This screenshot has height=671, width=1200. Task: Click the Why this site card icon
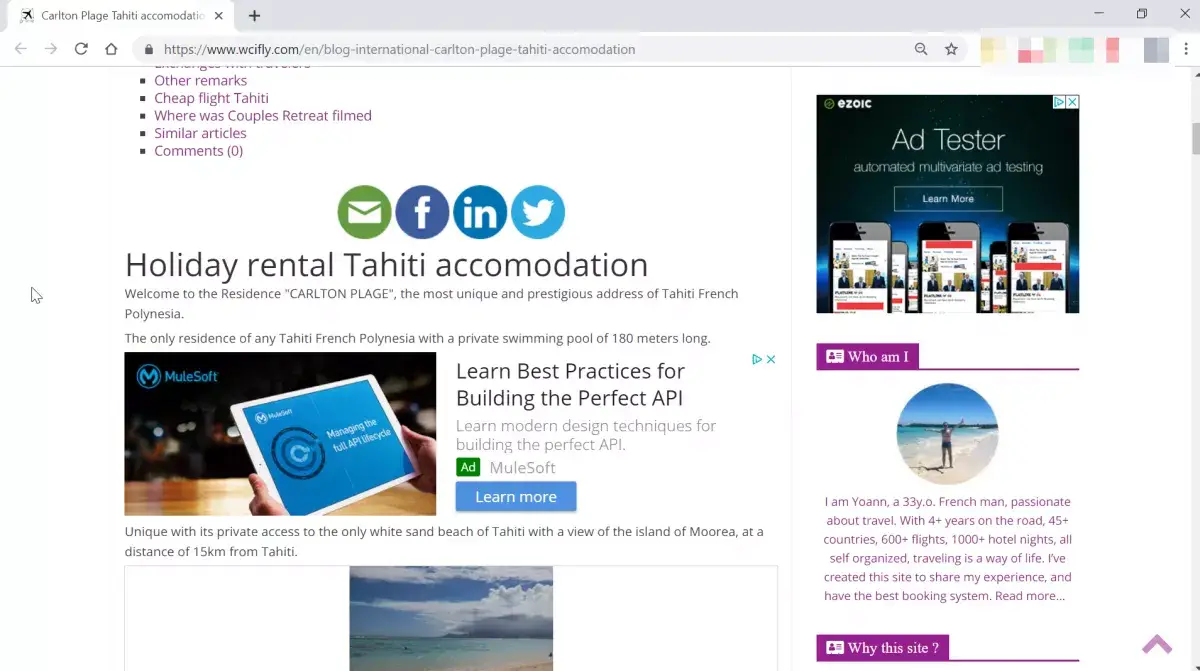coord(834,648)
